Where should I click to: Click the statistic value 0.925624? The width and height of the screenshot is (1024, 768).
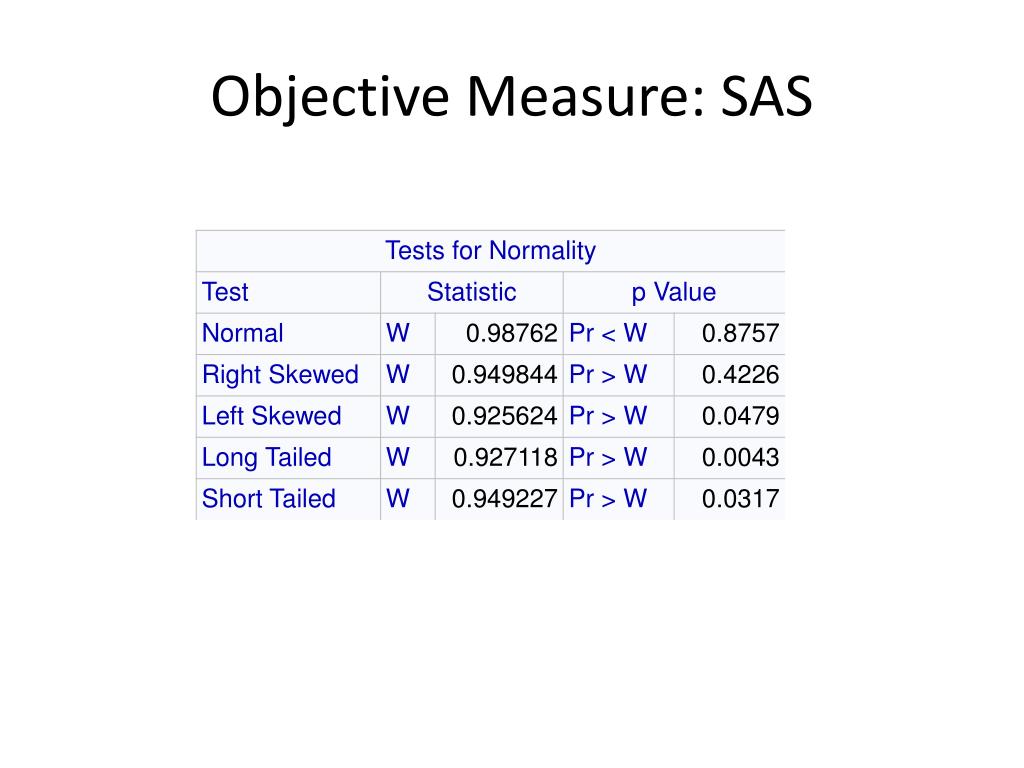504,415
